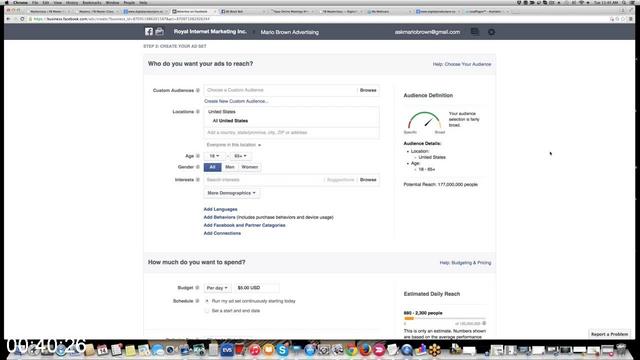Open Help: Budgeting & Pricing link
The width and height of the screenshot is (640, 360).
(465, 262)
